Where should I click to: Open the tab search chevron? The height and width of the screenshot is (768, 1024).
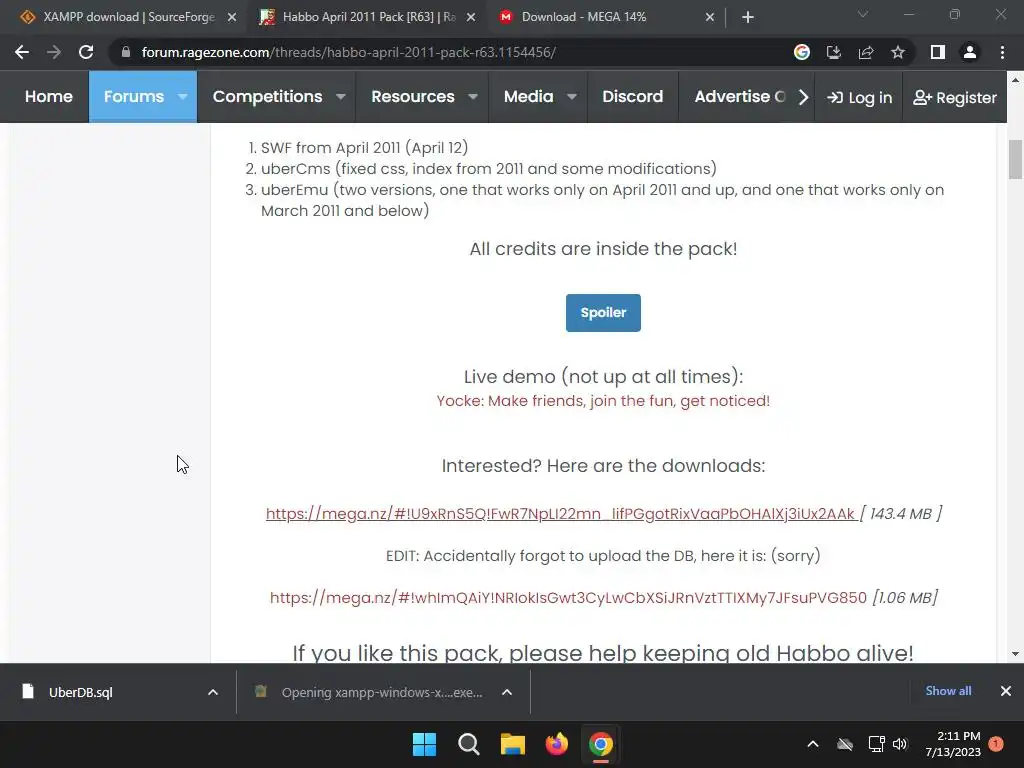tap(863, 14)
